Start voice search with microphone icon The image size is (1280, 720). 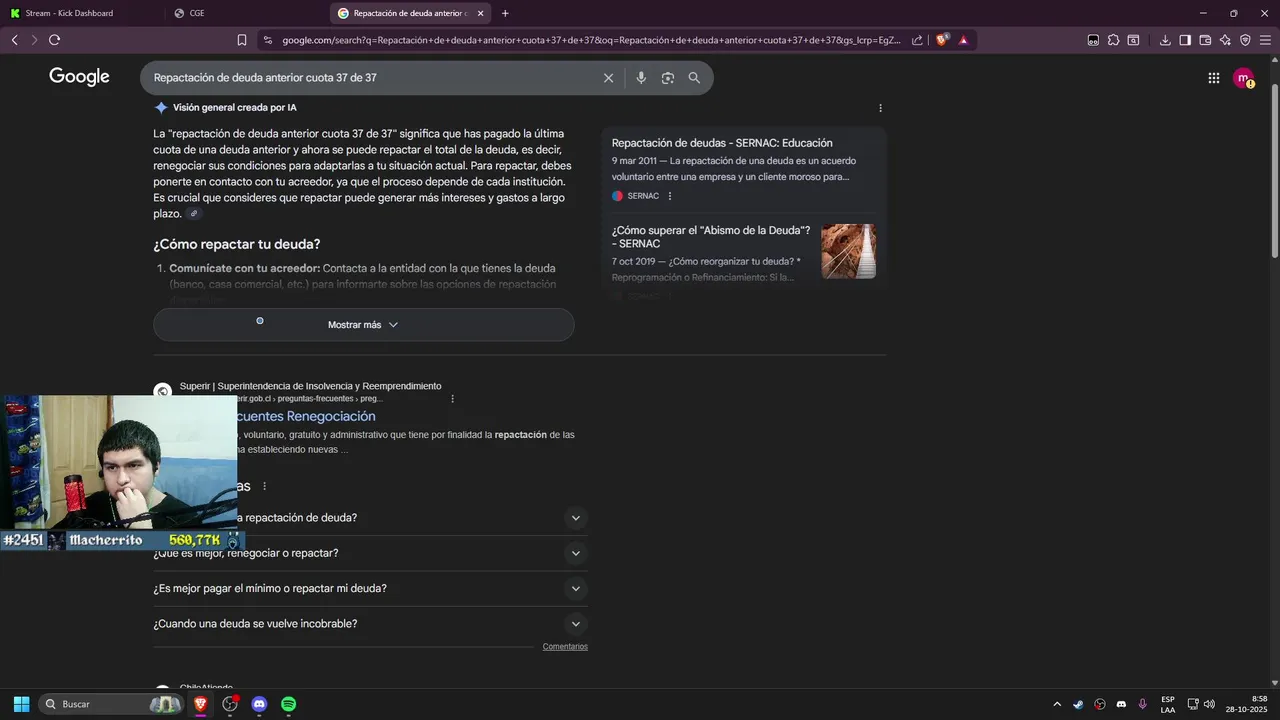[641, 78]
